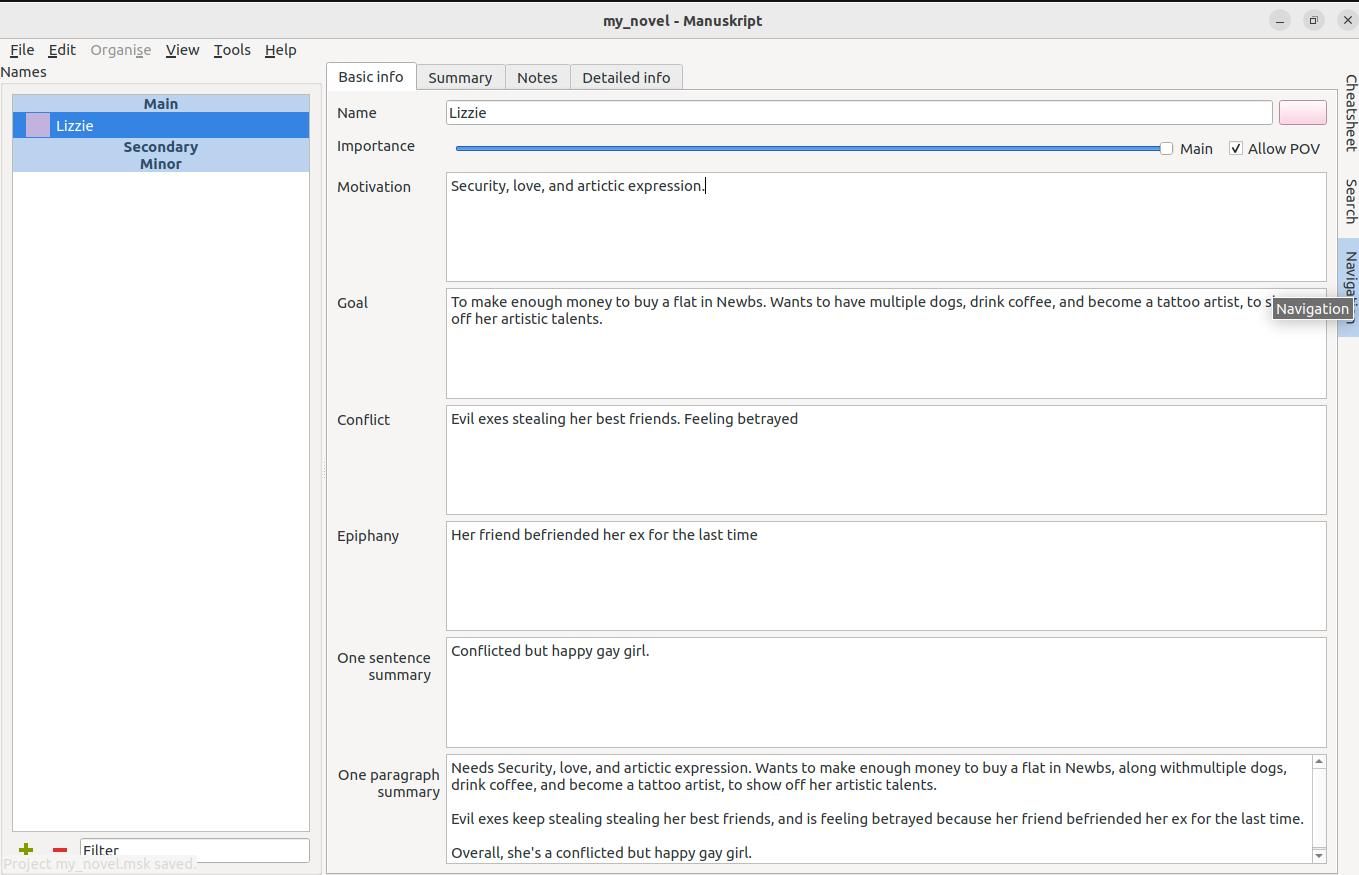
Task: Select Lizzie in the character list
Action: (161, 125)
